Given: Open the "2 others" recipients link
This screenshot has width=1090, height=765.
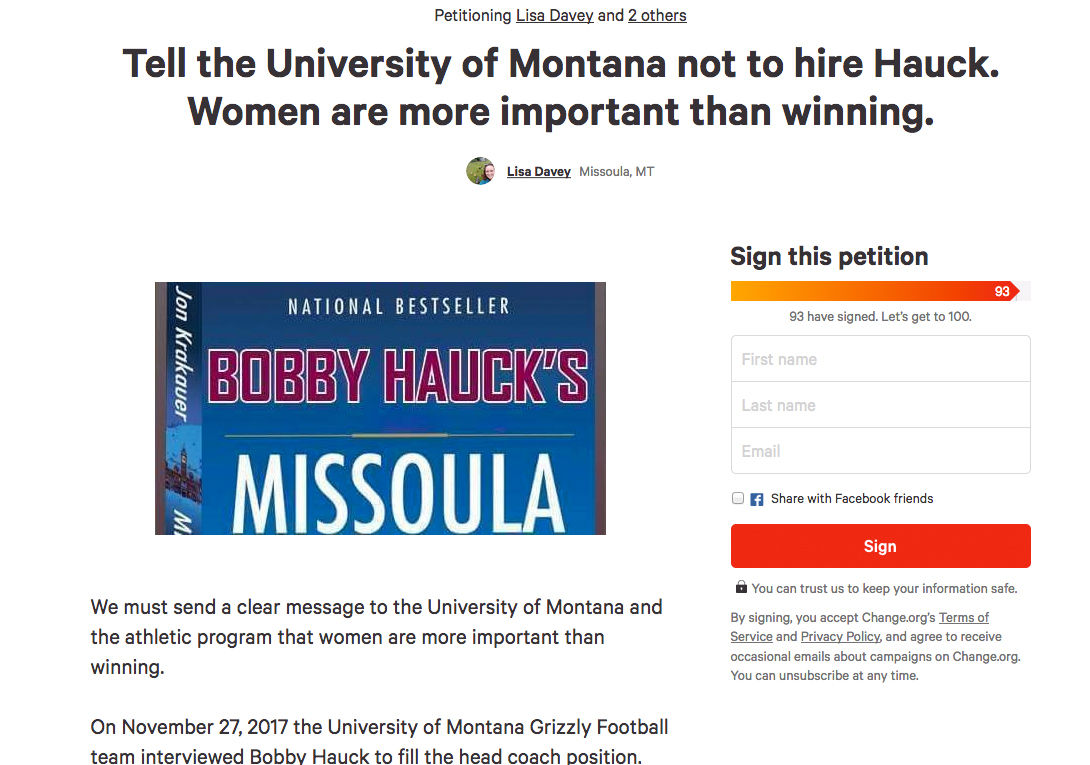Looking at the screenshot, I should (x=657, y=15).
